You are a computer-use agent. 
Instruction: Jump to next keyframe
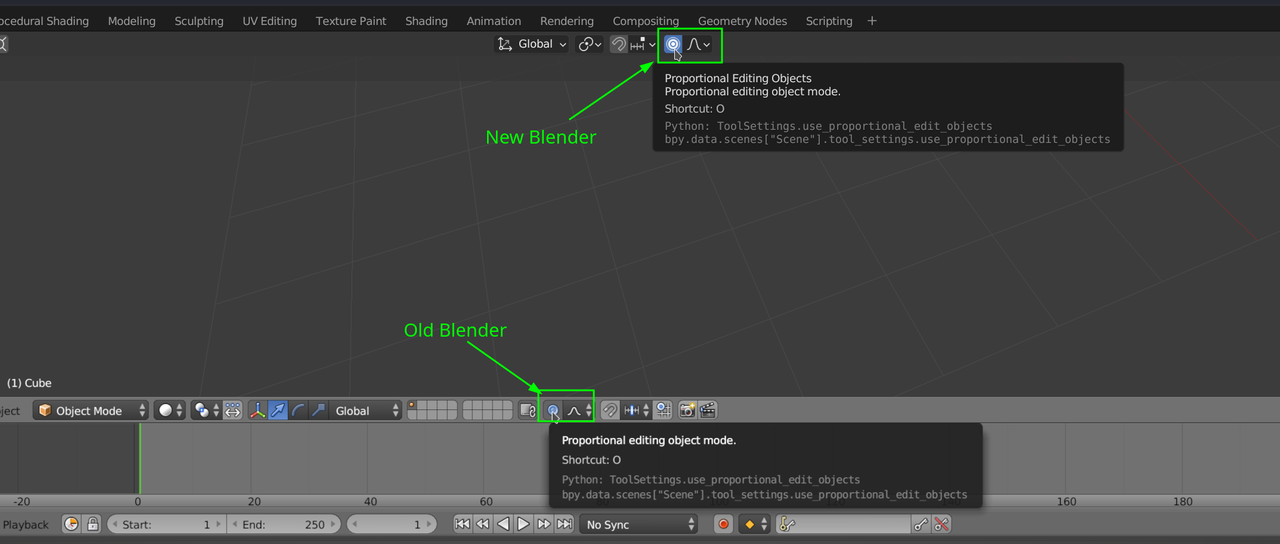pyautogui.click(x=544, y=525)
